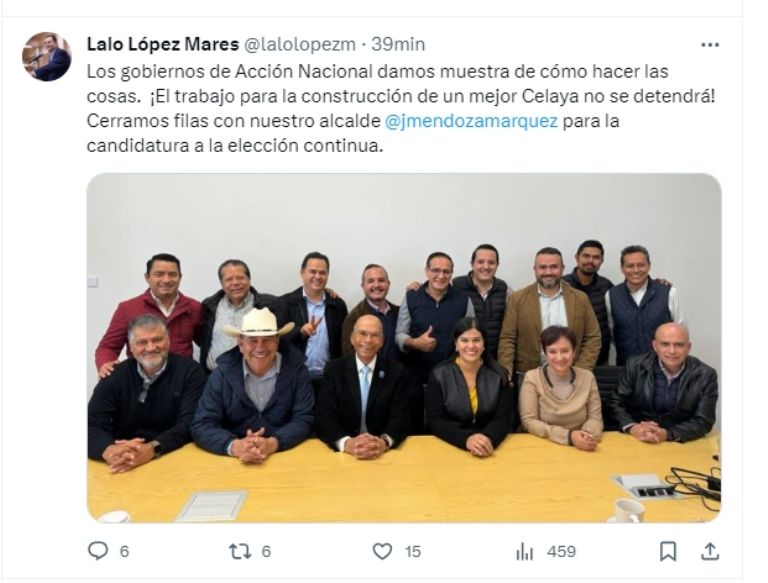Retweet the post using the retweet icon

[240, 551]
